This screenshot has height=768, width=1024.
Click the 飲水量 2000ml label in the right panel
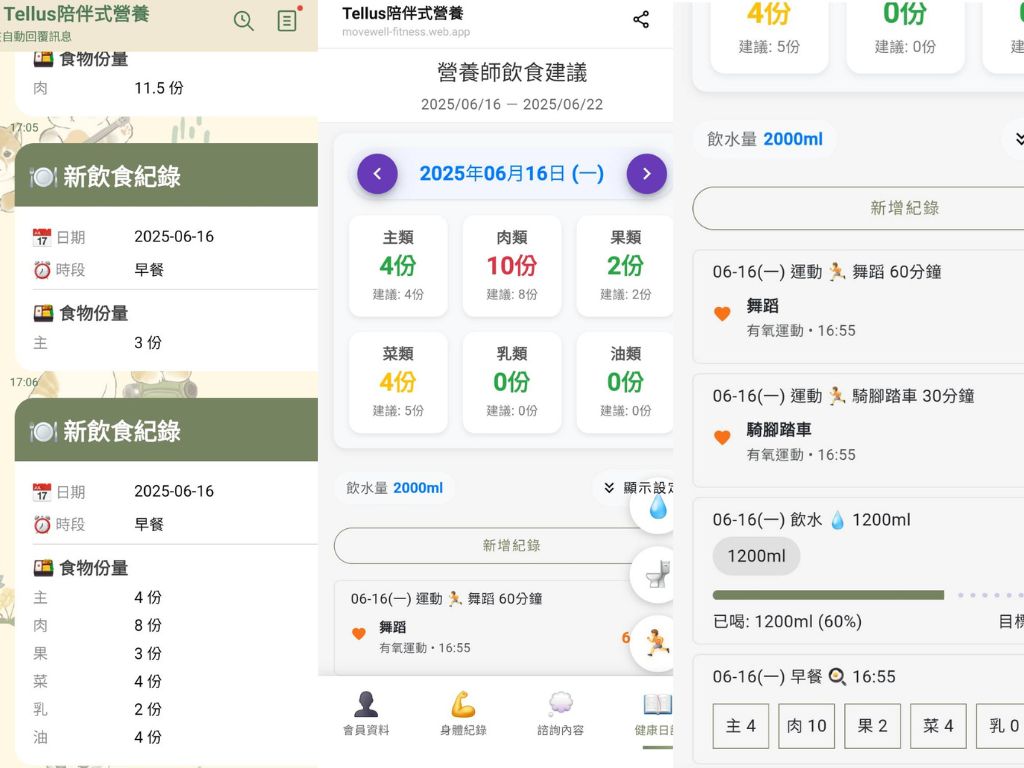[765, 139]
